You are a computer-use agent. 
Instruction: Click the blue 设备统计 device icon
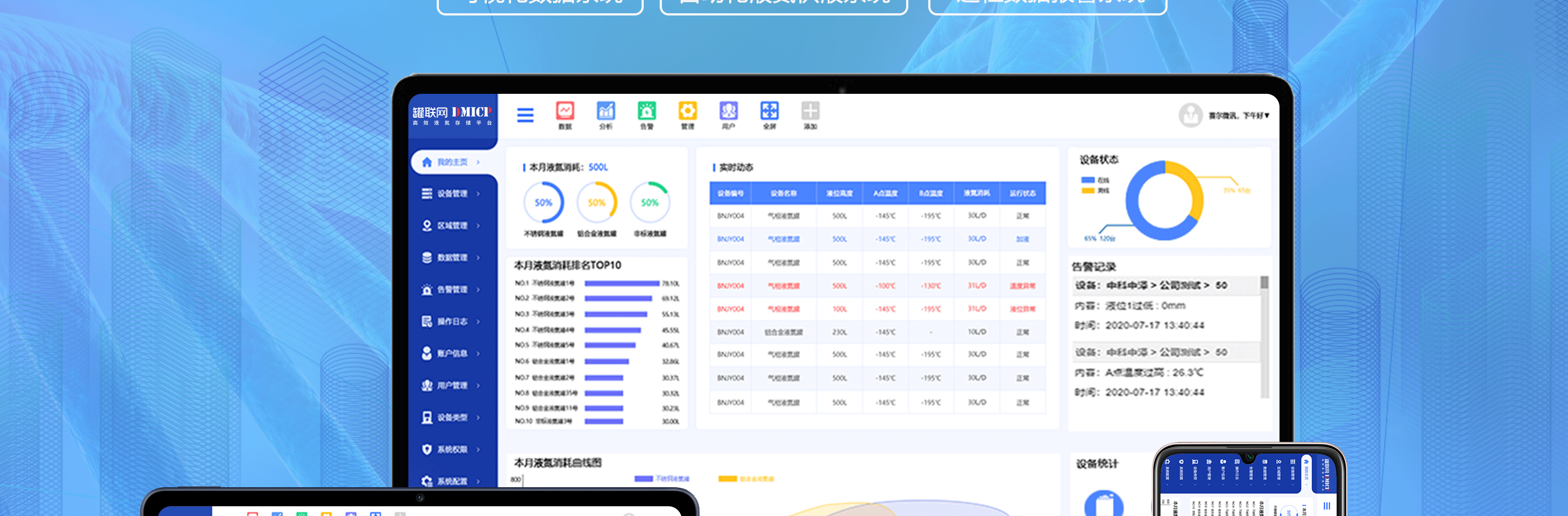point(1103,504)
